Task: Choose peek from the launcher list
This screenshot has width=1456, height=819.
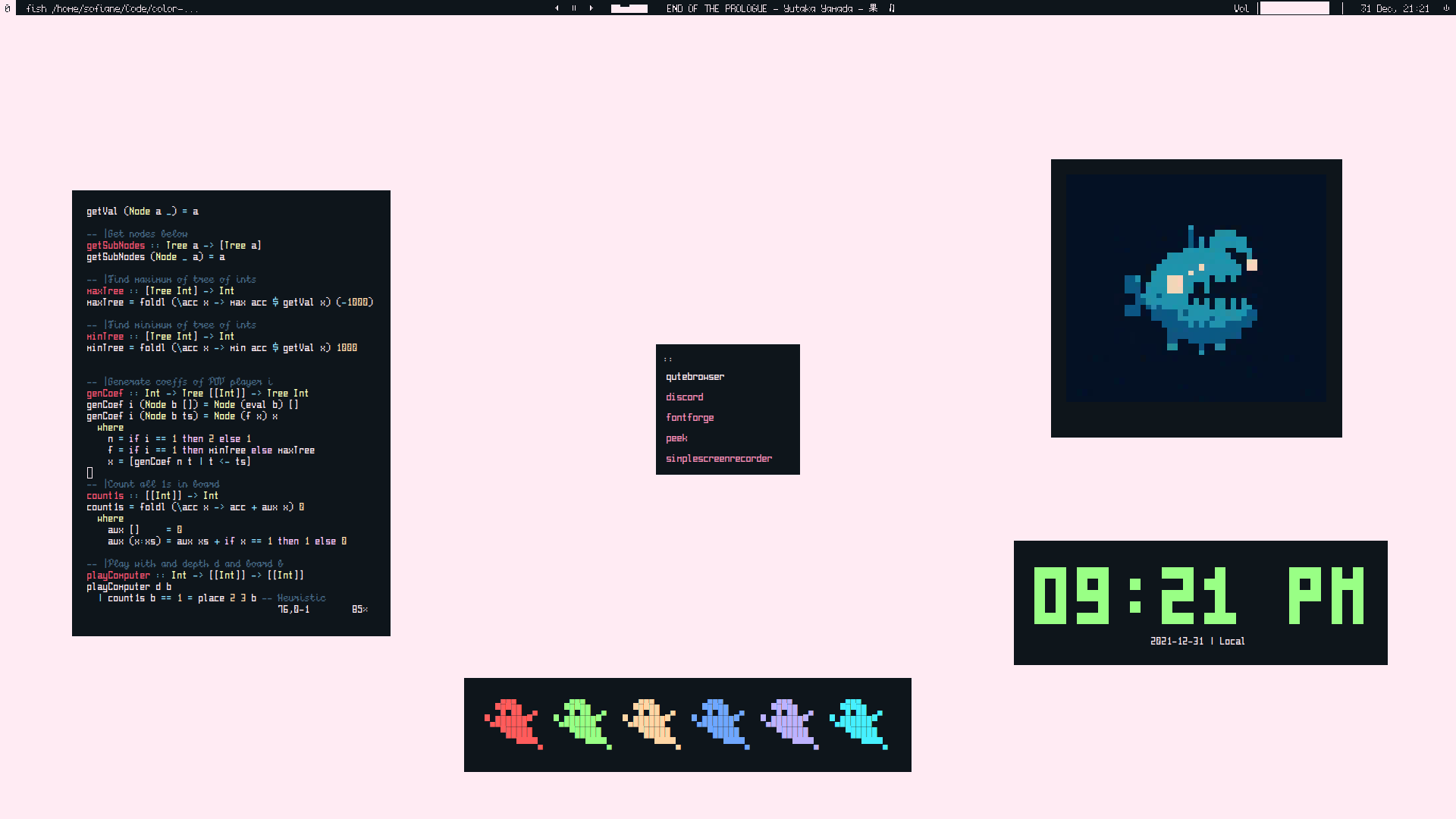Action: click(676, 438)
